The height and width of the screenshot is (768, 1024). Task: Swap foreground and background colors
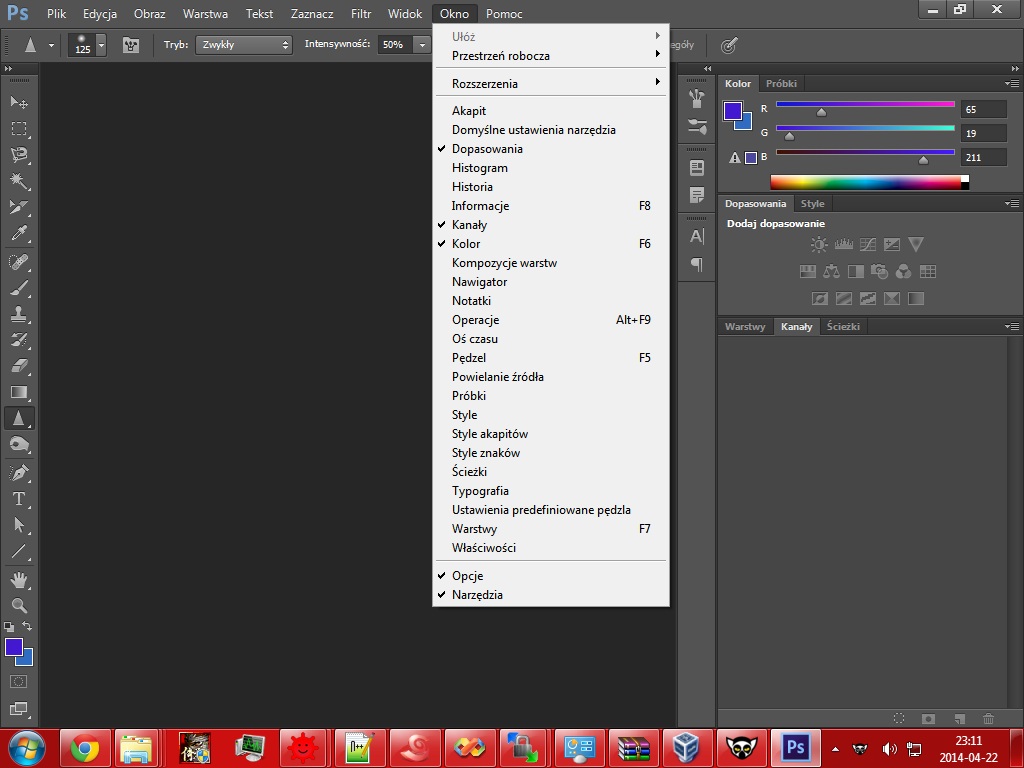[x=27, y=626]
